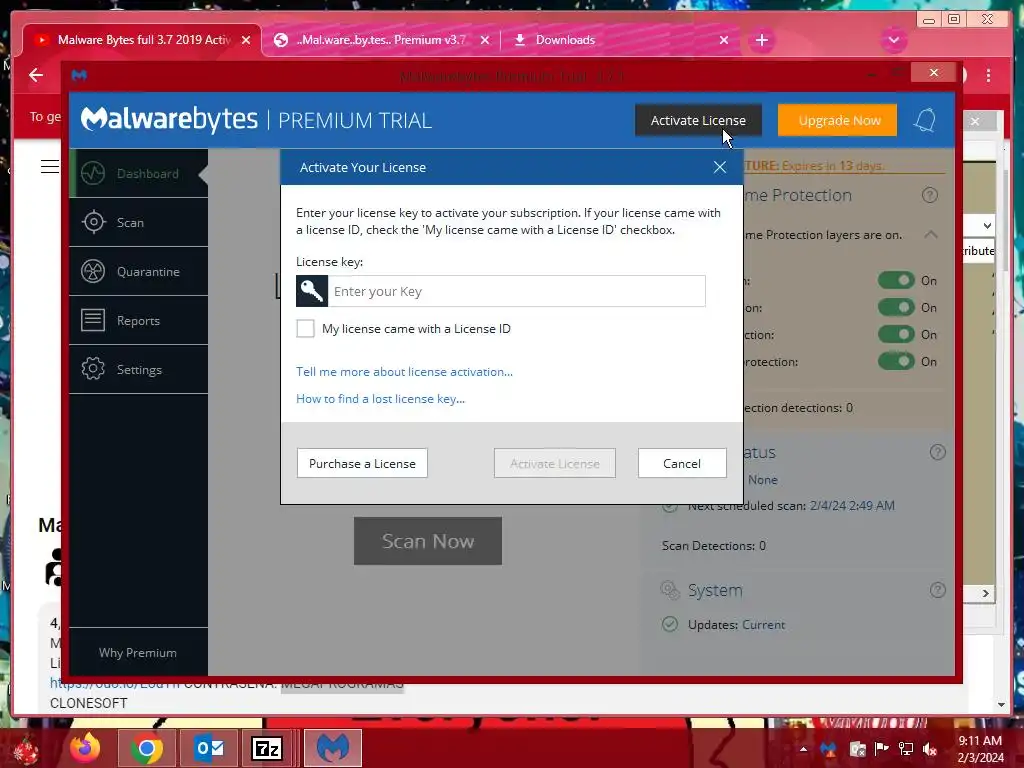Toggle the fourth protection switch
Screen dimensions: 1024x768
[x=896, y=361]
